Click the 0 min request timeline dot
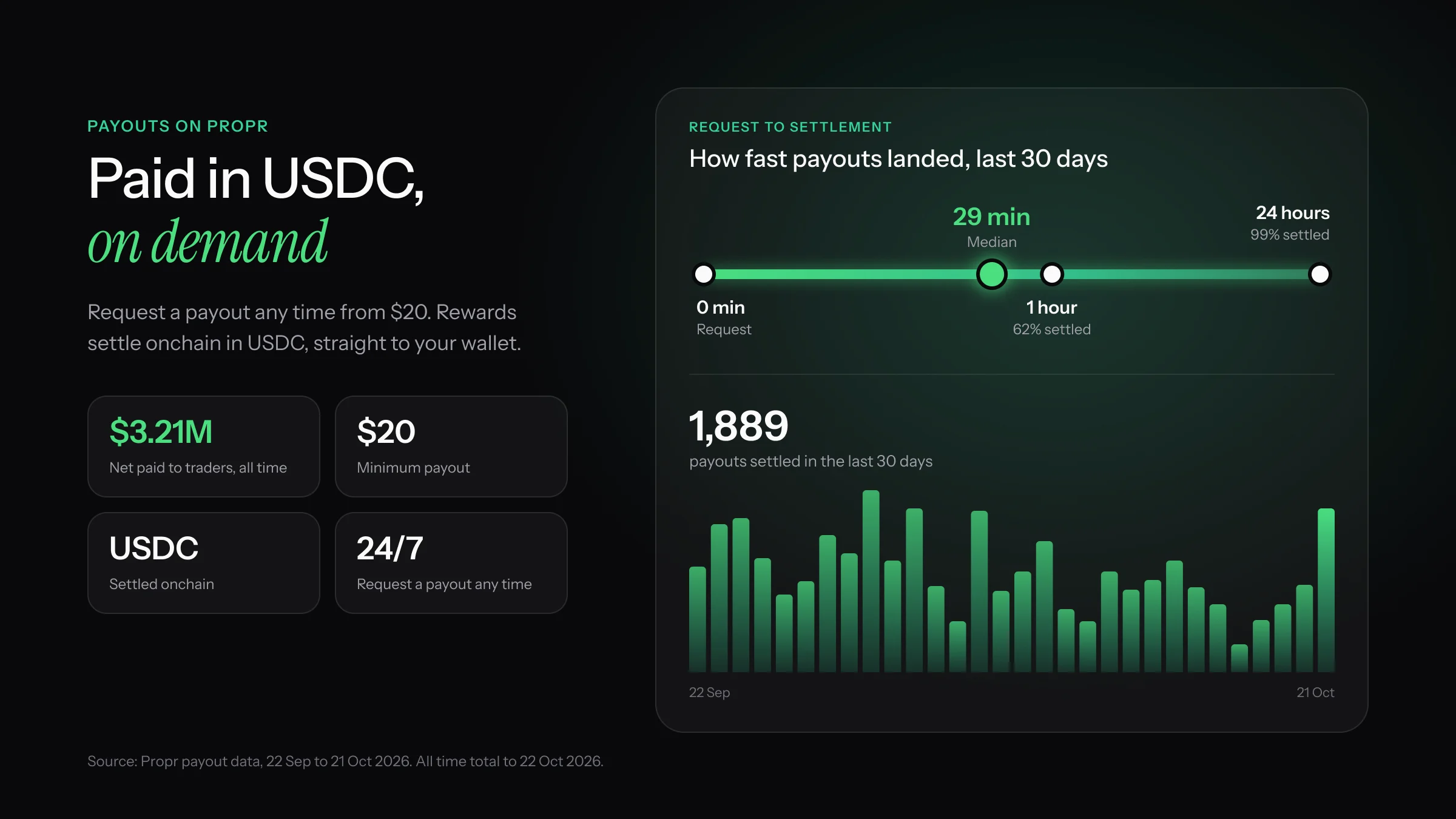This screenshot has height=819, width=1456. (704, 274)
